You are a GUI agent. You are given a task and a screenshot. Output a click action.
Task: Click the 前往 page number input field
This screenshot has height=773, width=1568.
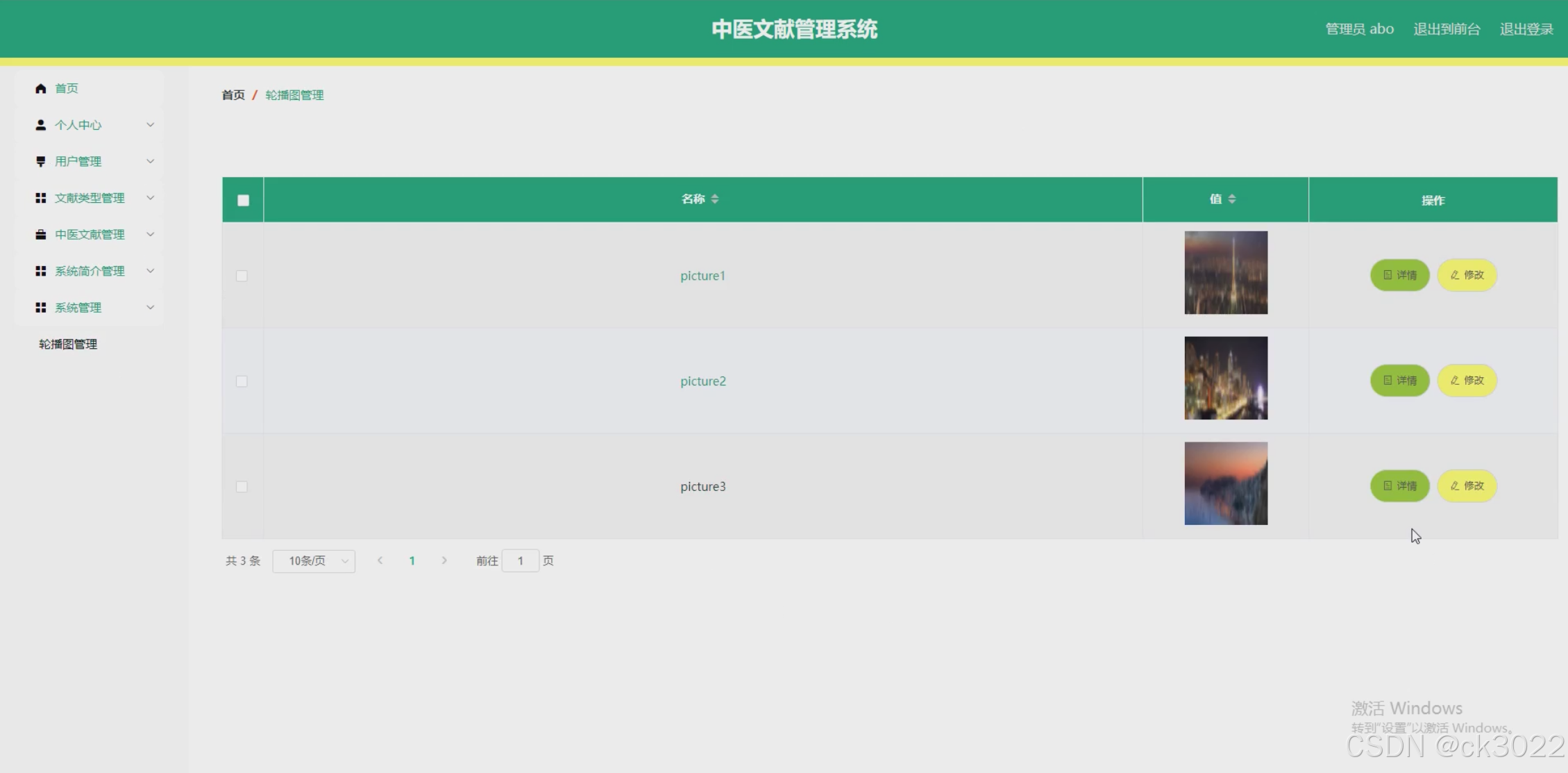[520, 561]
